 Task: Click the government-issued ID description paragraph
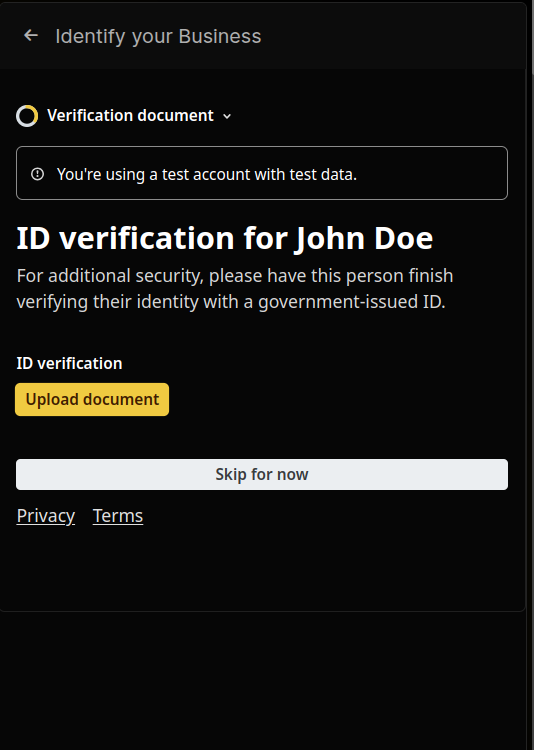pos(235,289)
